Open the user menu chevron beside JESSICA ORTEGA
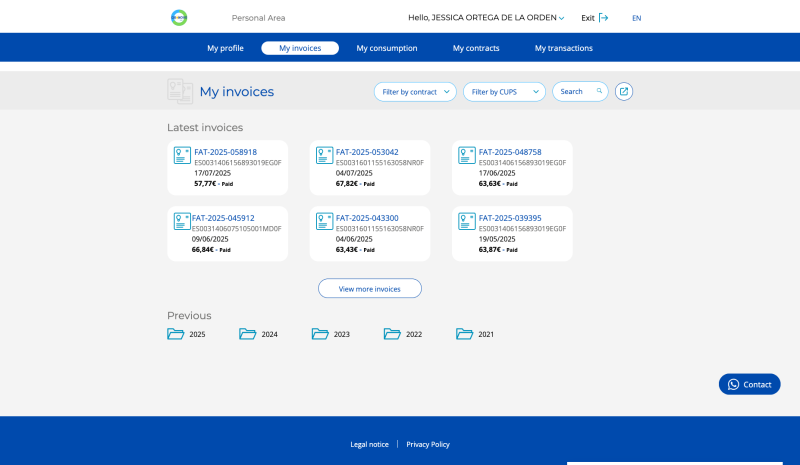This screenshot has width=800, height=465. tap(561, 18)
